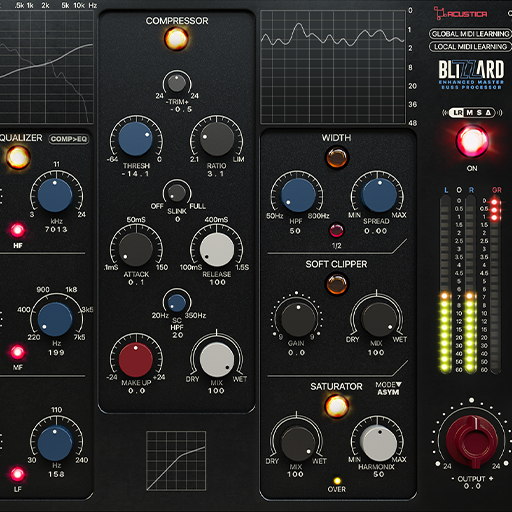Click the Acustica logo

[x=461, y=13]
